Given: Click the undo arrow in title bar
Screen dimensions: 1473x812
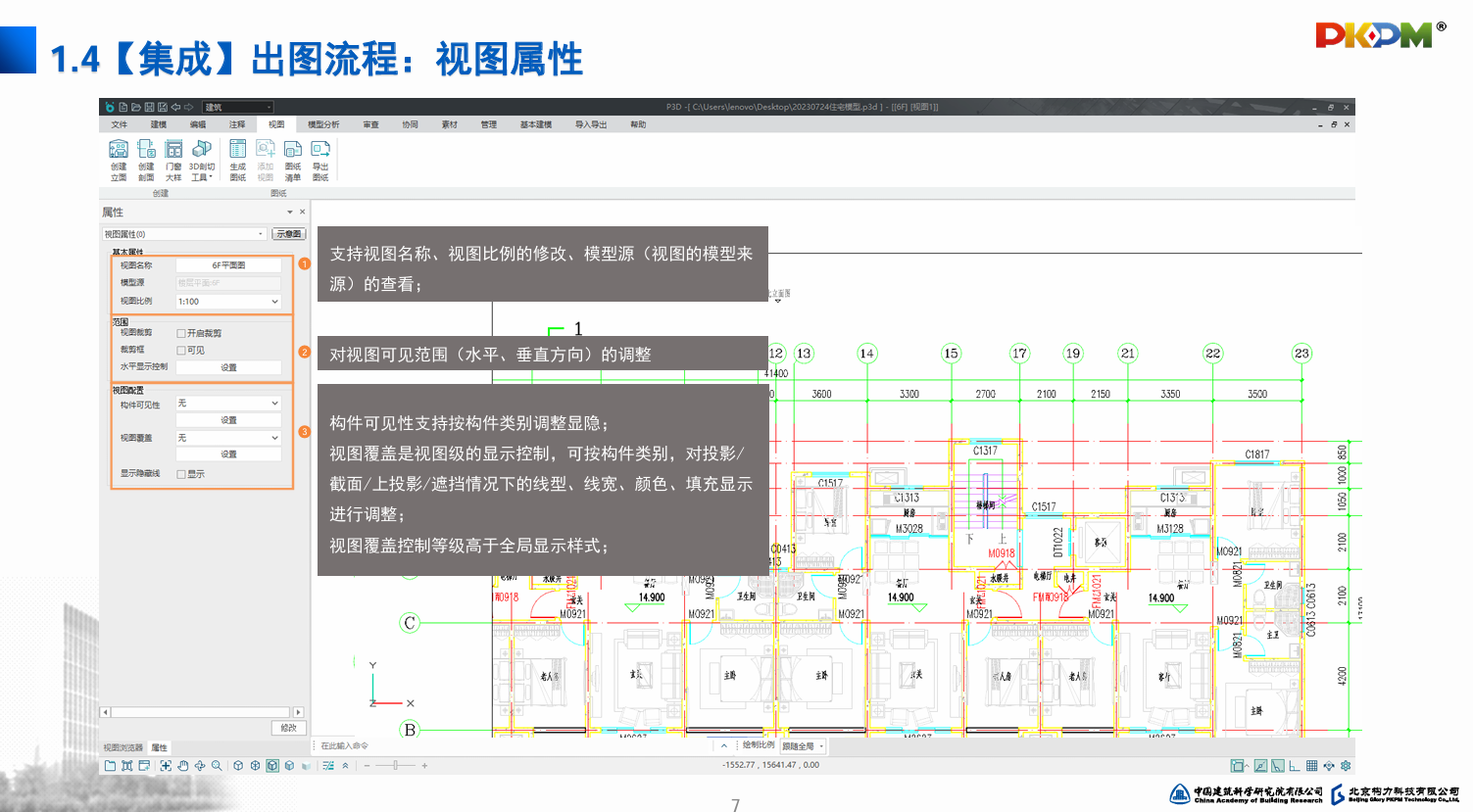Looking at the screenshot, I should coord(175,107).
